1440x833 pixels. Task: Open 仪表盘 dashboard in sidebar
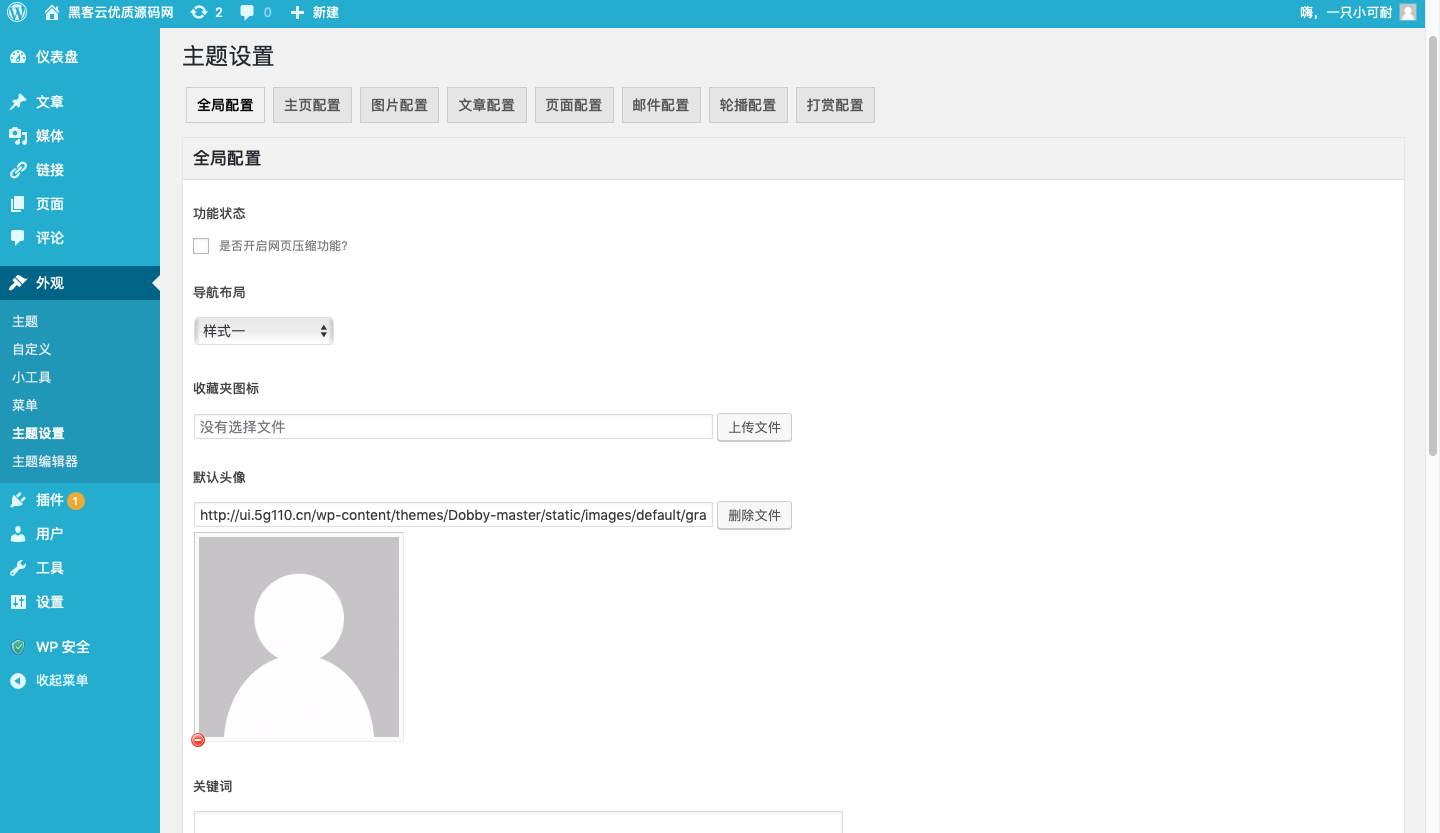pyautogui.click(x=56, y=57)
